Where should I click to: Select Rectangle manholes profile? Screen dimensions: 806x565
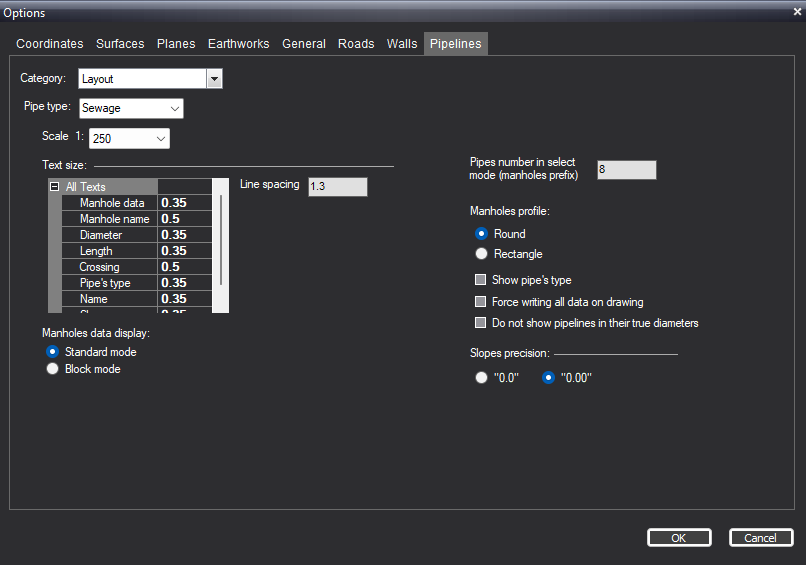click(x=481, y=253)
